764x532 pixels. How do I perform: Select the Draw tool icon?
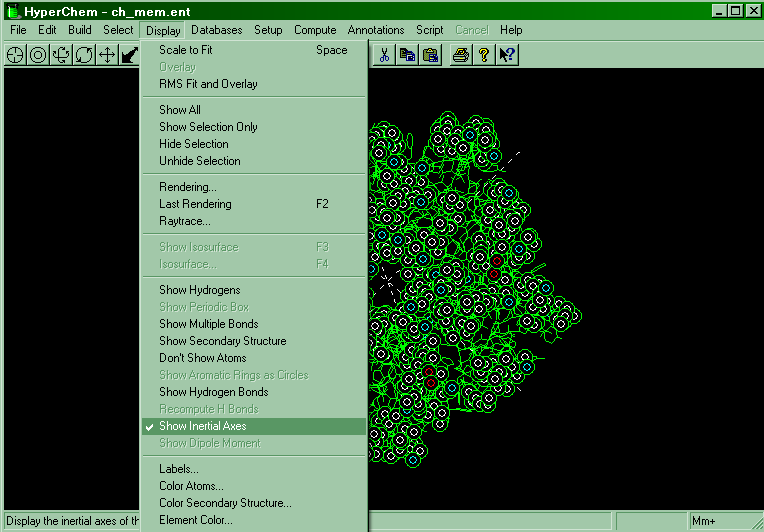tap(15, 55)
